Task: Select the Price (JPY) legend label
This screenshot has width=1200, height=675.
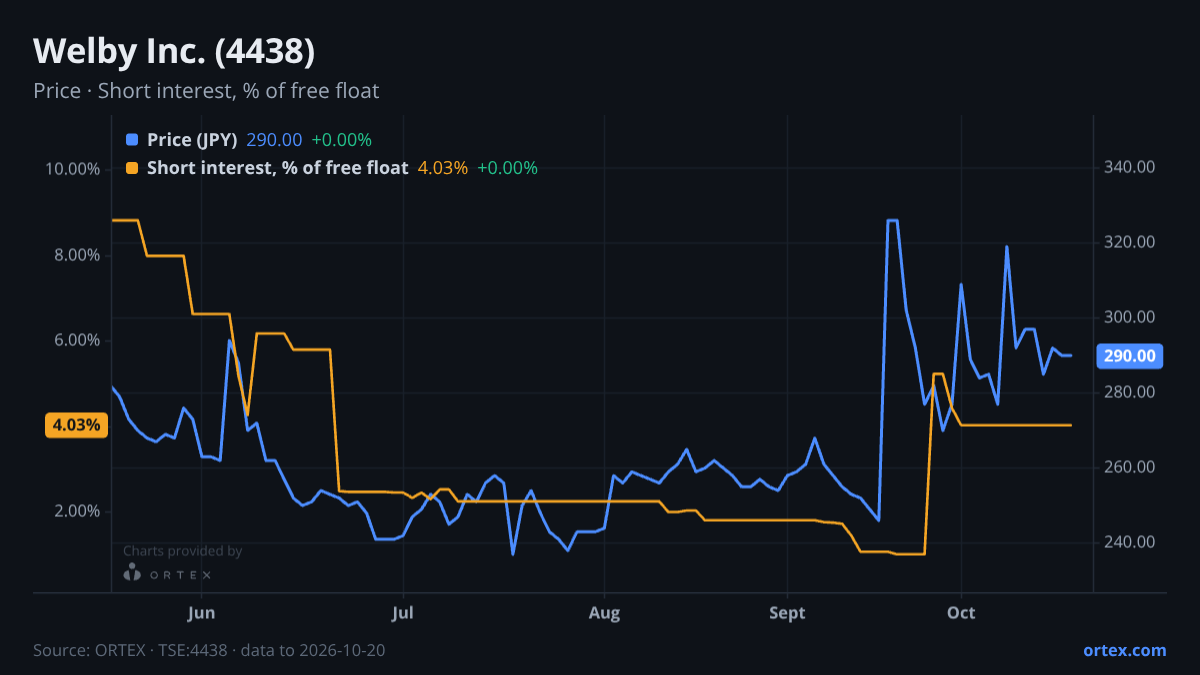Action: [192, 140]
